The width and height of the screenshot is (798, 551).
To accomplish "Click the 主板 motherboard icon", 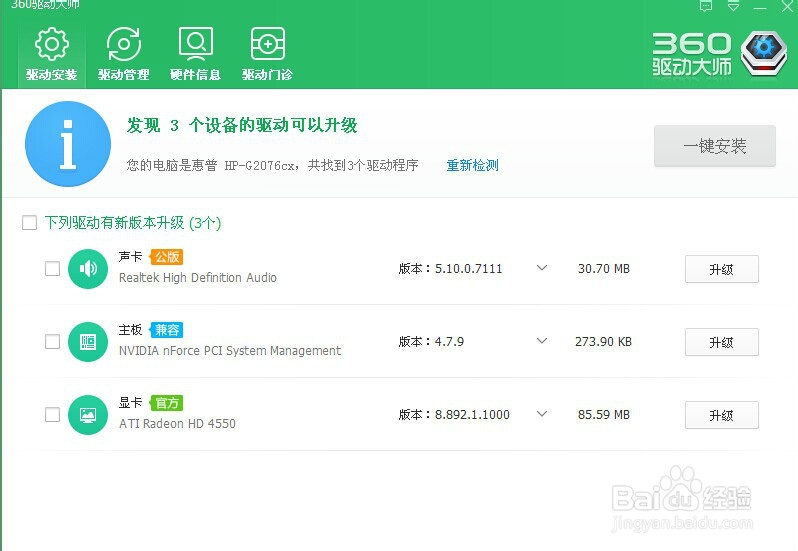I will coord(88,342).
